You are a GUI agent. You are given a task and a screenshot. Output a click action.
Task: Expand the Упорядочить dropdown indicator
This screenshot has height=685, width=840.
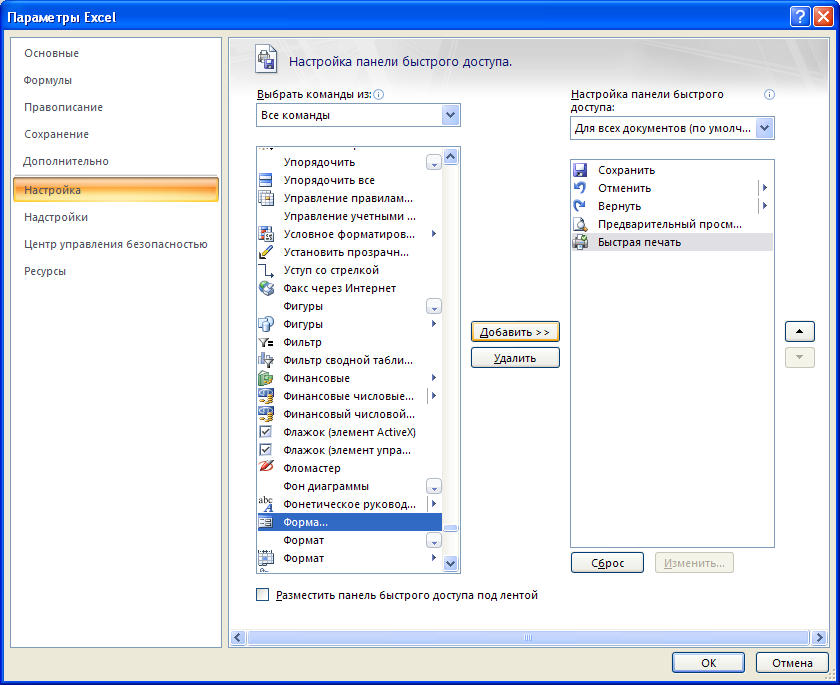point(433,163)
